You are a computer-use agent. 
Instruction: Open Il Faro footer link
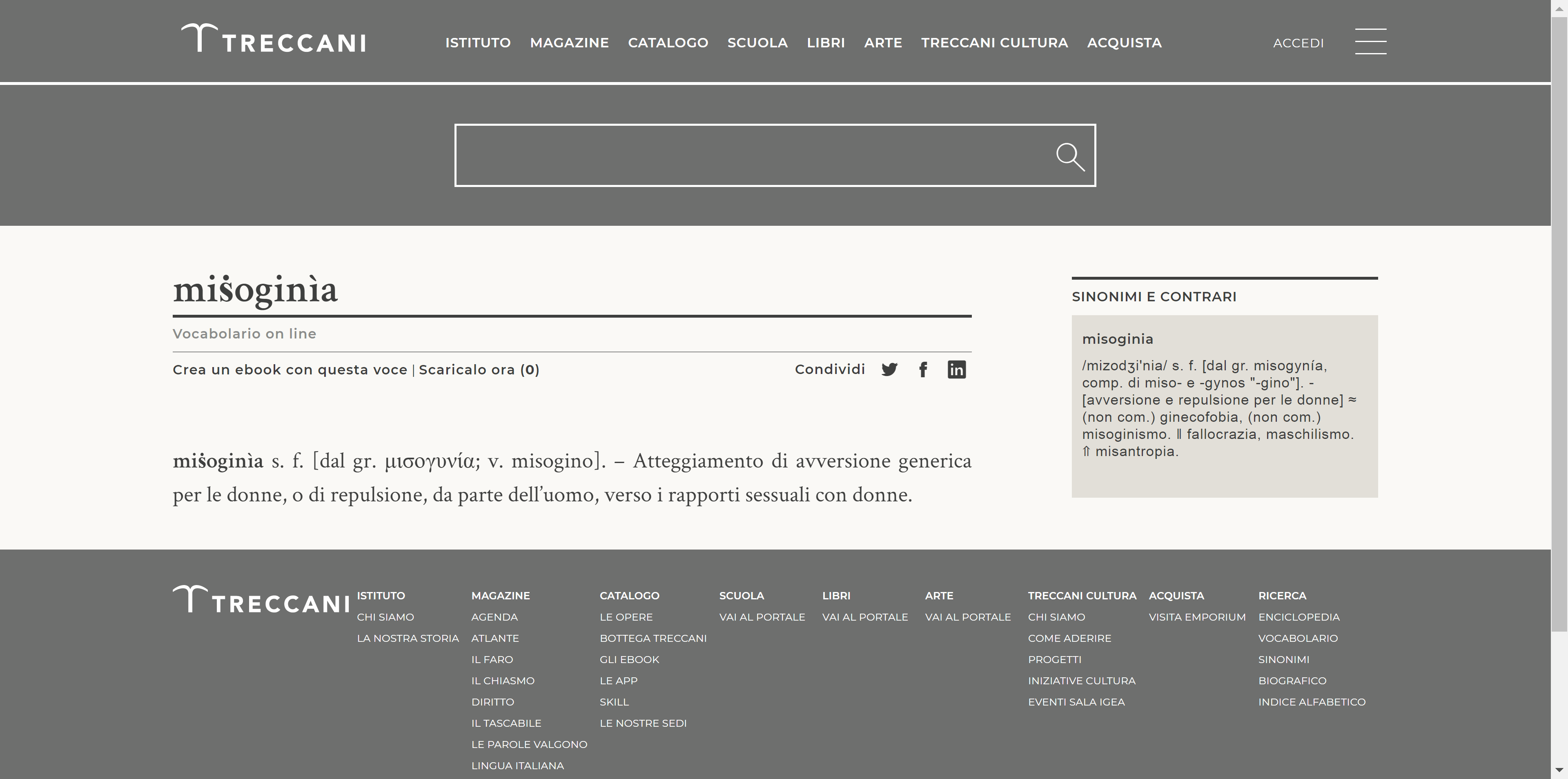point(492,660)
